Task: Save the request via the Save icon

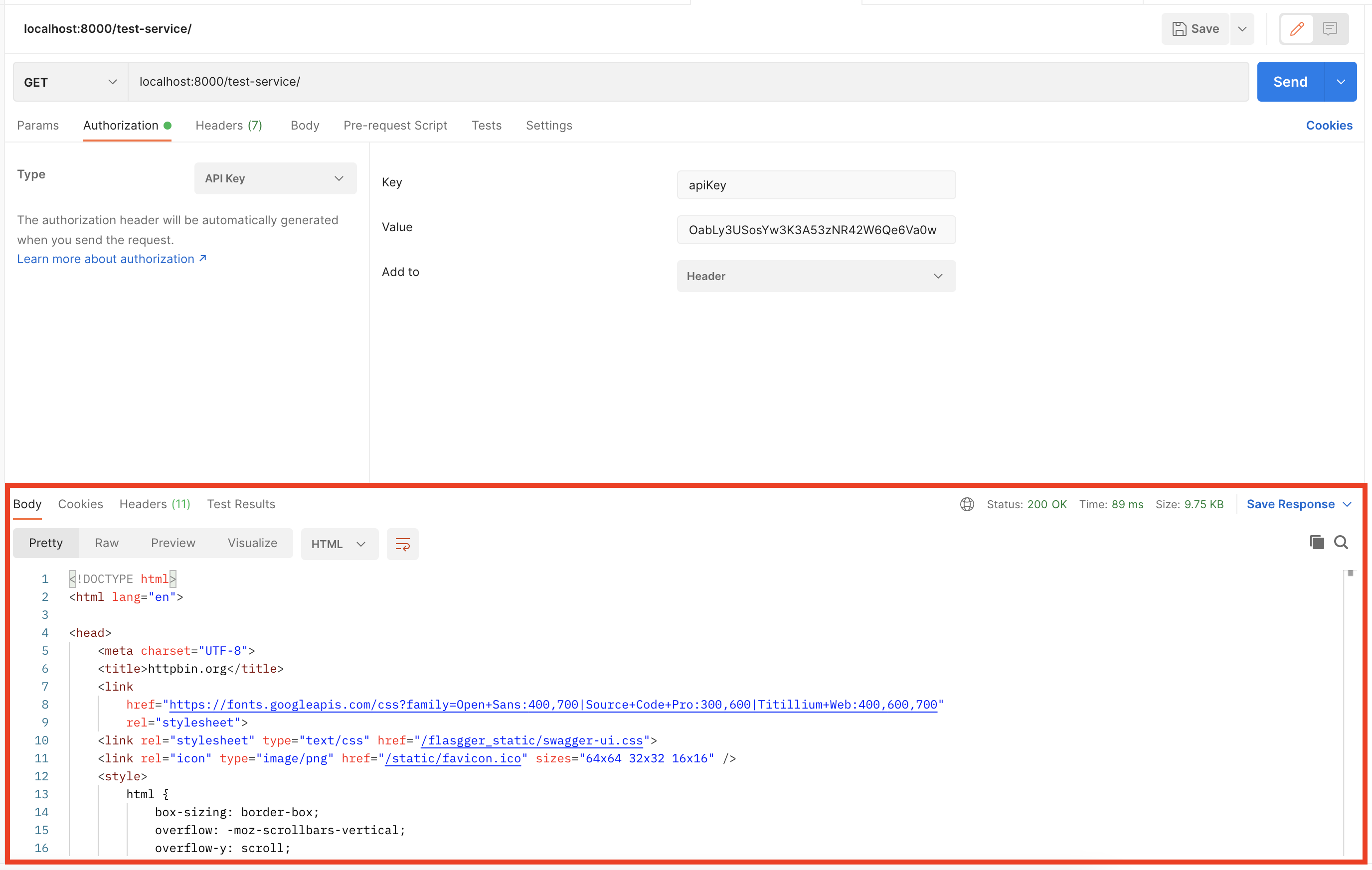Action: pos(1195,28)
